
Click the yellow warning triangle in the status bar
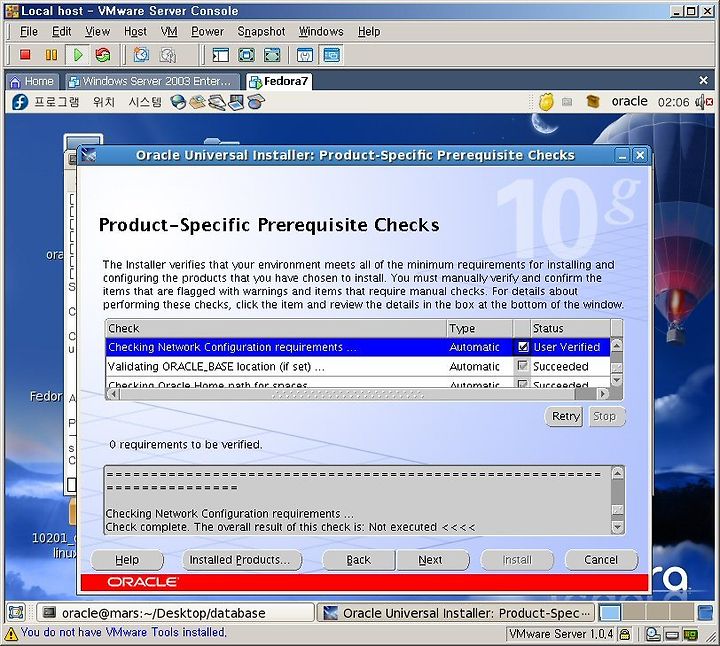pos(11,634)
